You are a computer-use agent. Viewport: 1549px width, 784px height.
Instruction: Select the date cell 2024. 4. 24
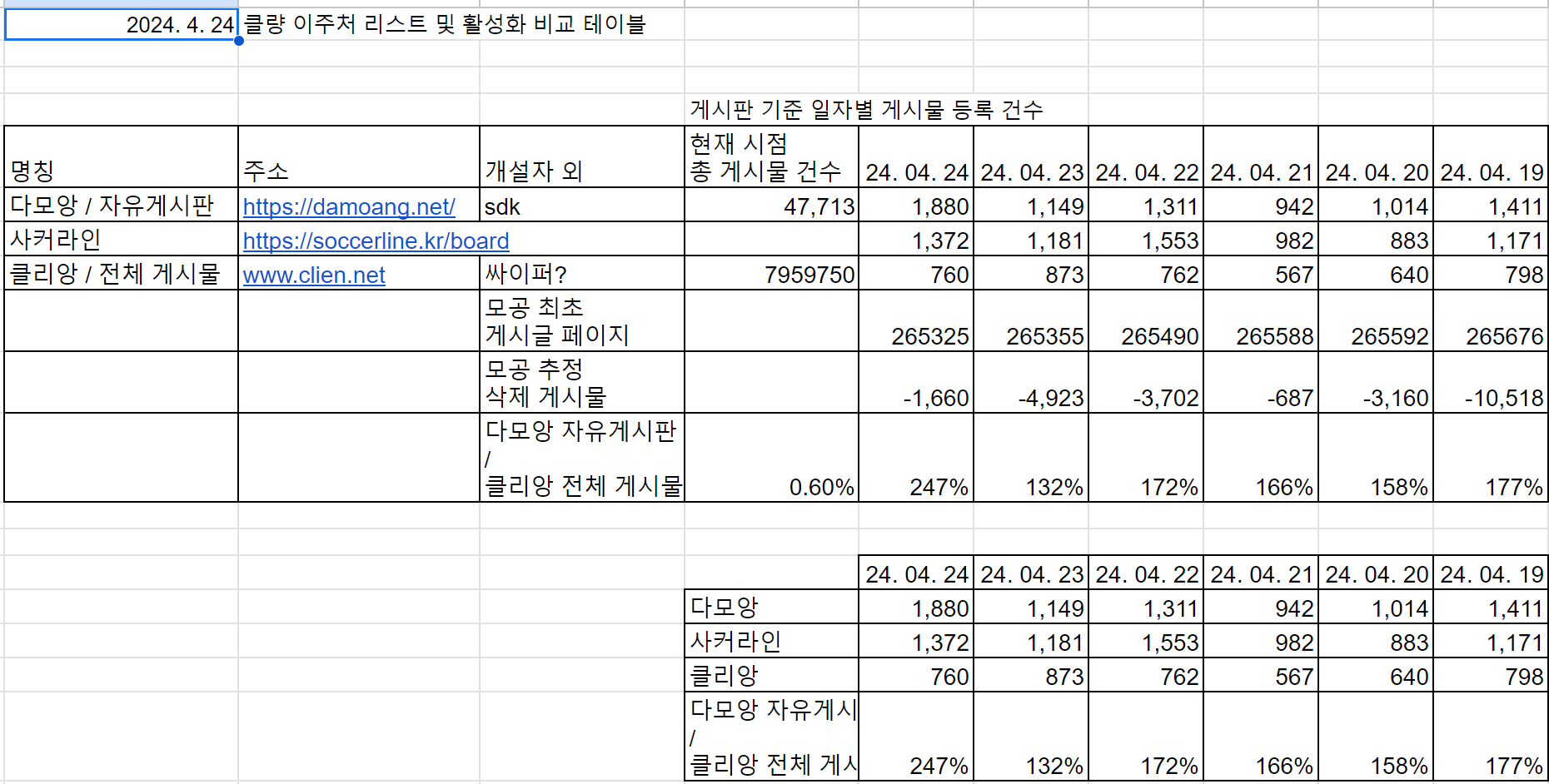122,24
